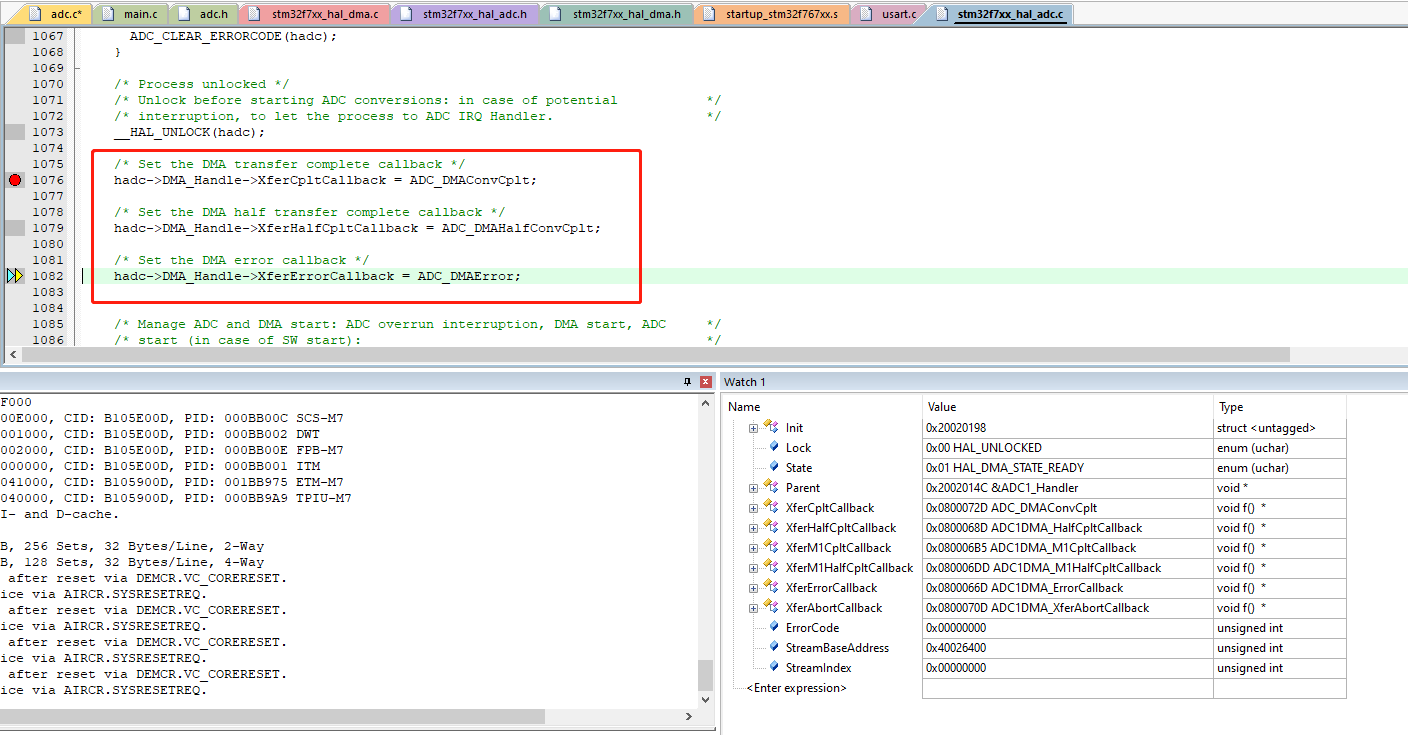Expand the XferCpltCallback watch entry
Image resolution: width=1408 pixels, height=735 pixels.
[x=752, y=507]
